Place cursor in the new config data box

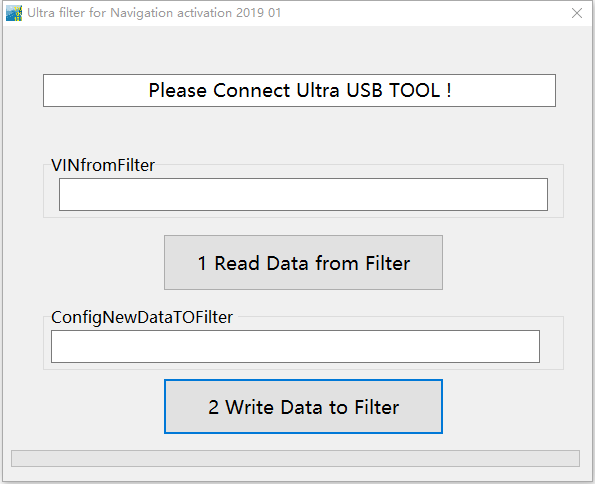tap(295, 346)
